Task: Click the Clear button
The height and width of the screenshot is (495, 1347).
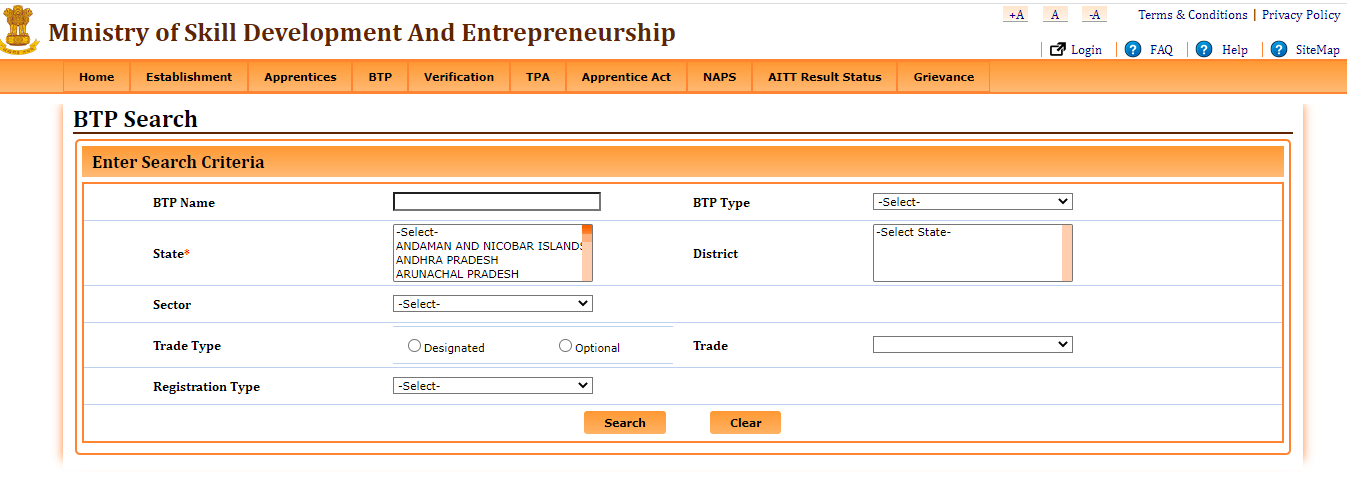Action: click(x=746, y=423)
